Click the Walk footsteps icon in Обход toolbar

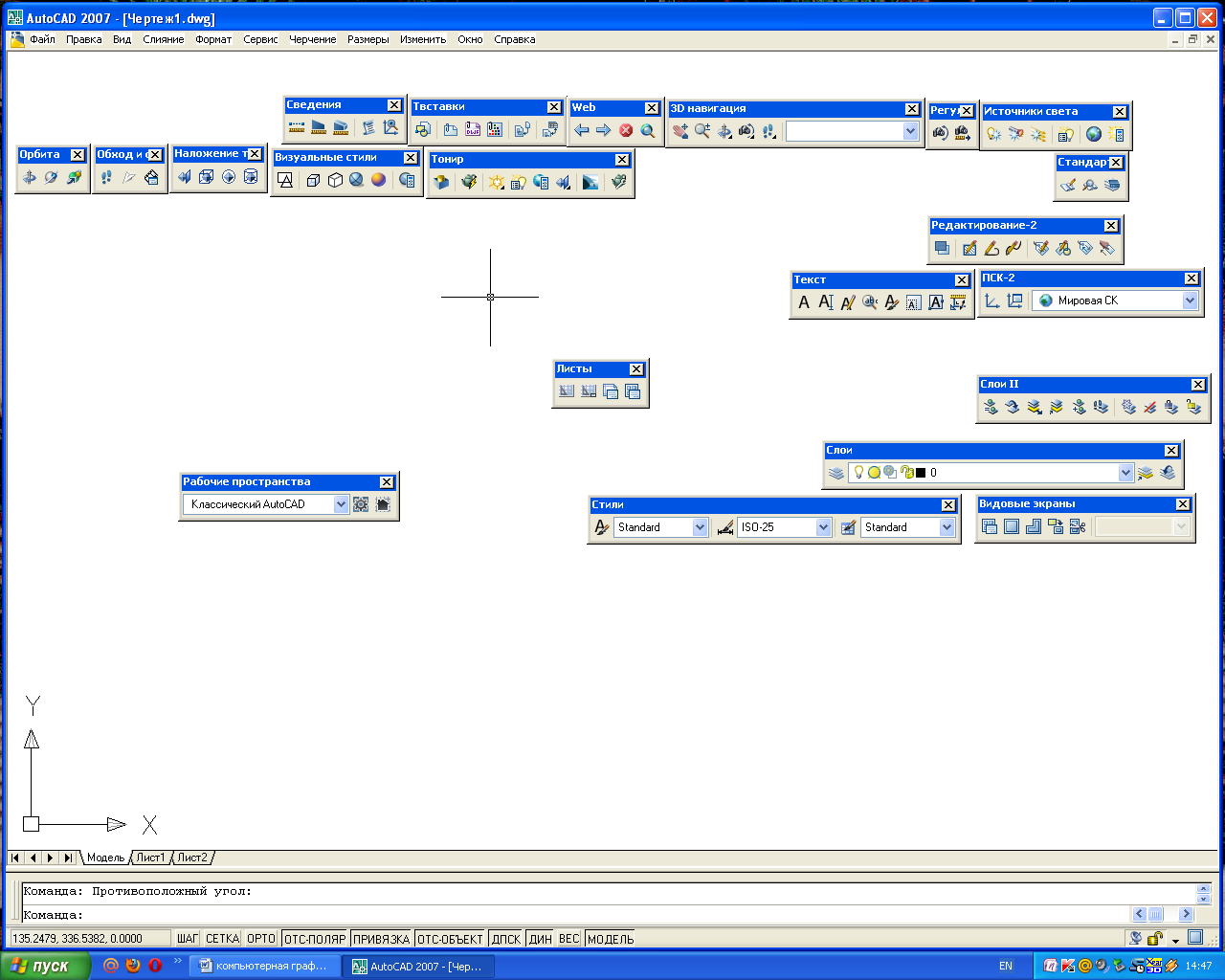click(106, 177)
